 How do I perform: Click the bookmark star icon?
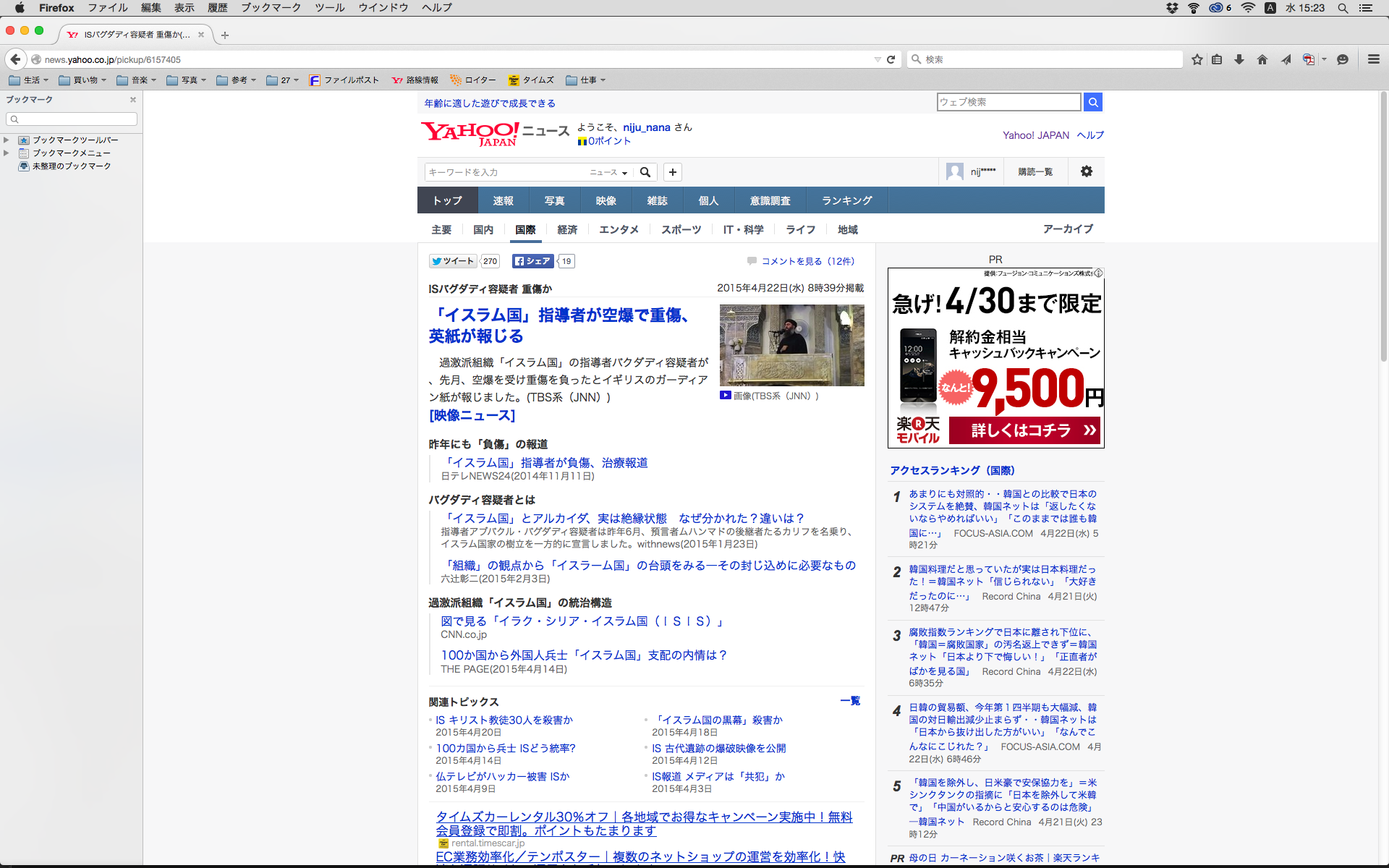[1197, 59]
